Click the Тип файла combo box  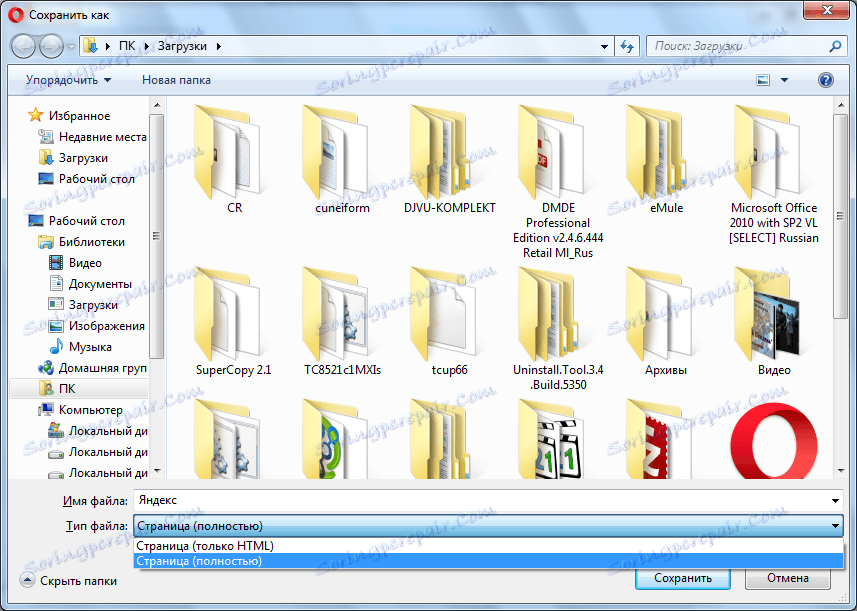(488, 526)
